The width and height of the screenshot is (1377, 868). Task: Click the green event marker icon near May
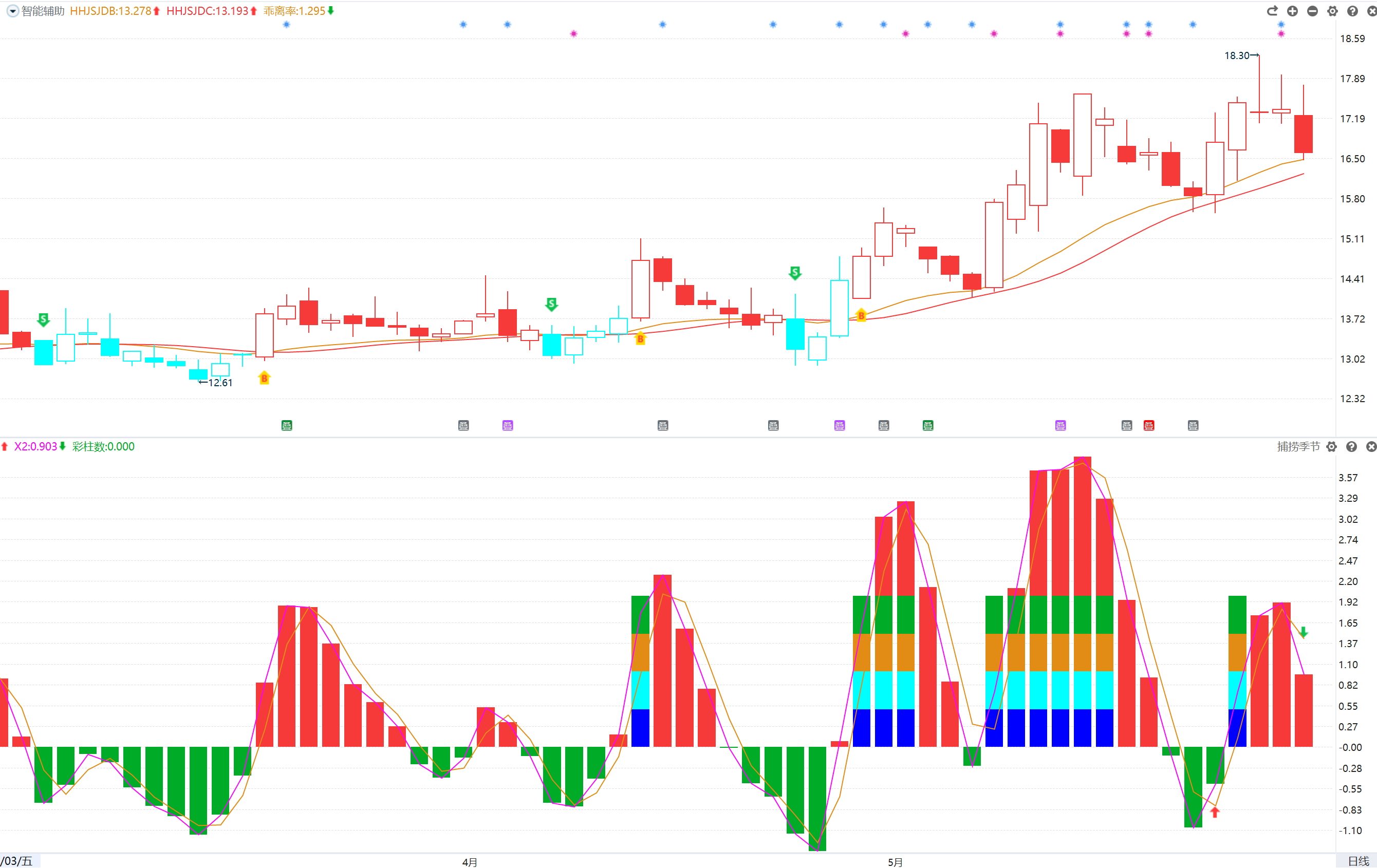tap(928, 425)
